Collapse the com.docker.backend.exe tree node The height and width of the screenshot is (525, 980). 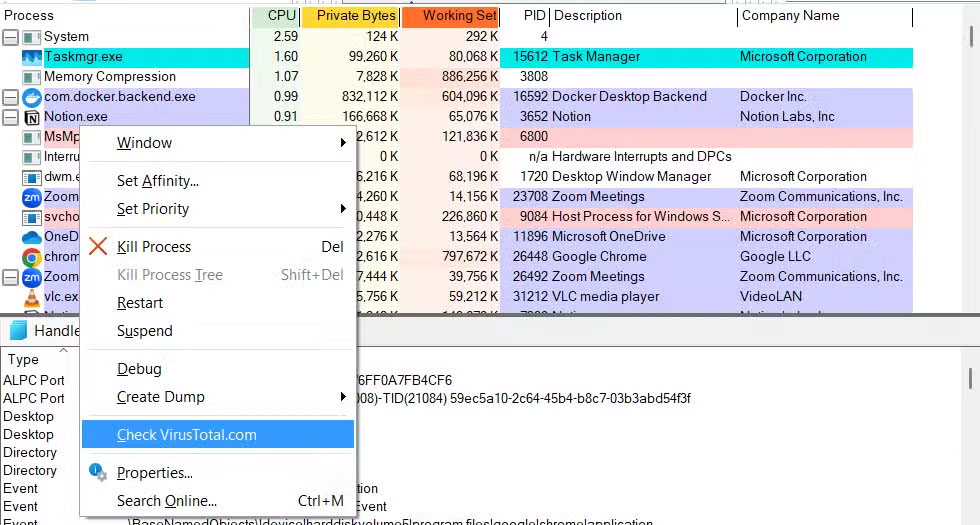pos(10,97)
